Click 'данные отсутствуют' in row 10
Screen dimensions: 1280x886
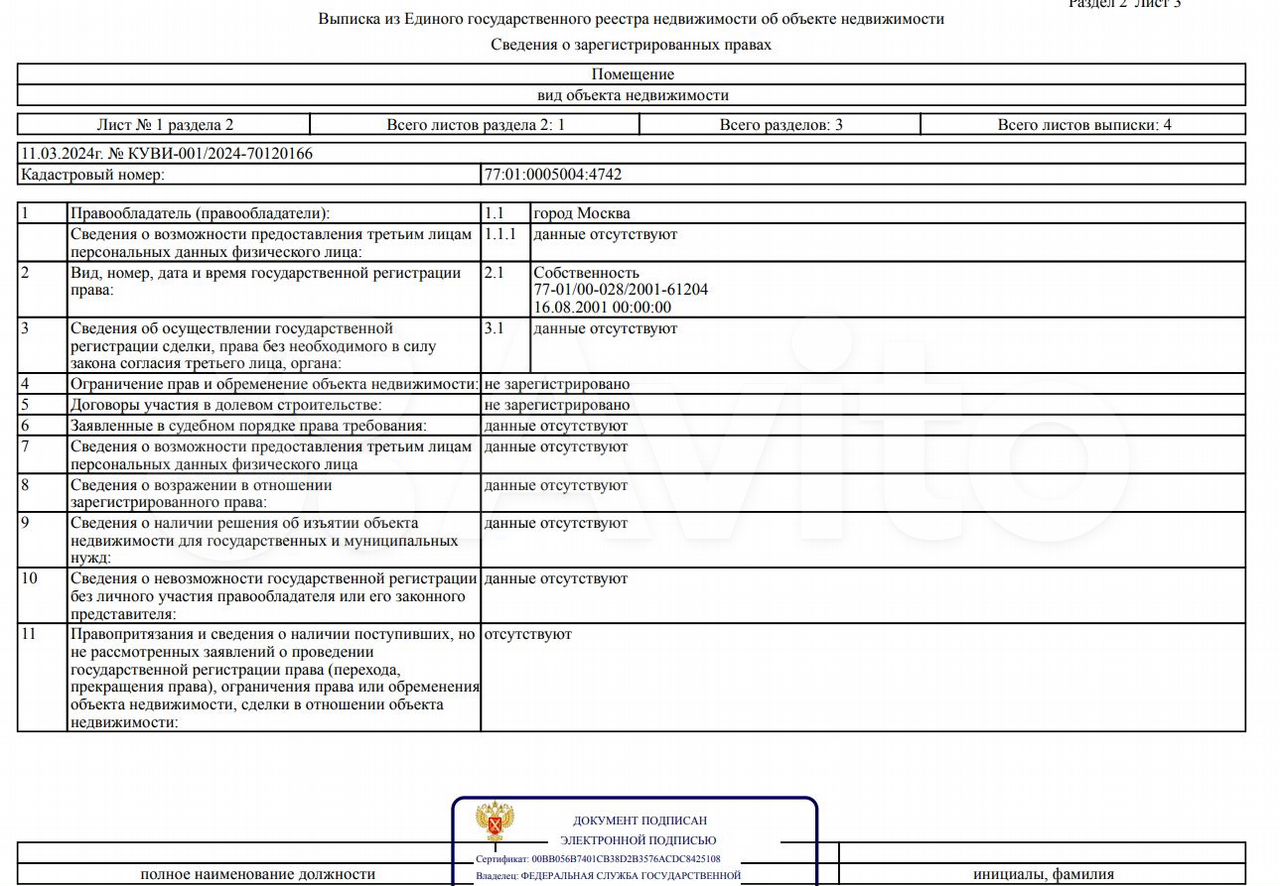[x=556, y=579]
